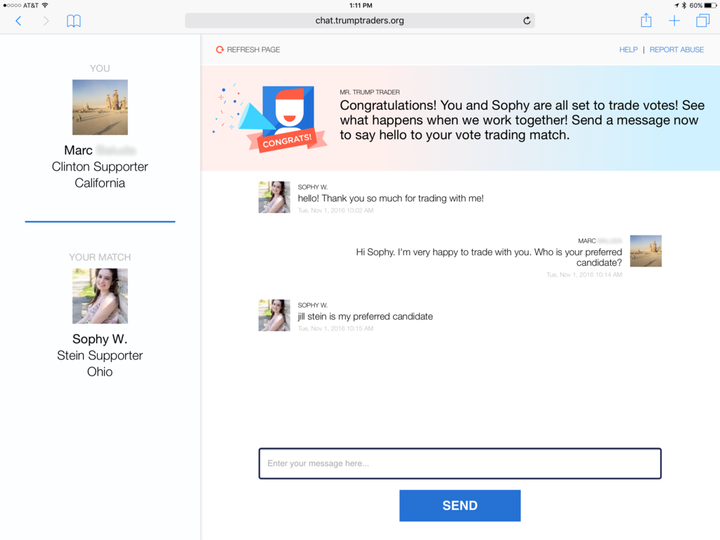Screen dimensions: 720x540
Task: Add a new tab with the plus icon
Action: pos(674,21)
